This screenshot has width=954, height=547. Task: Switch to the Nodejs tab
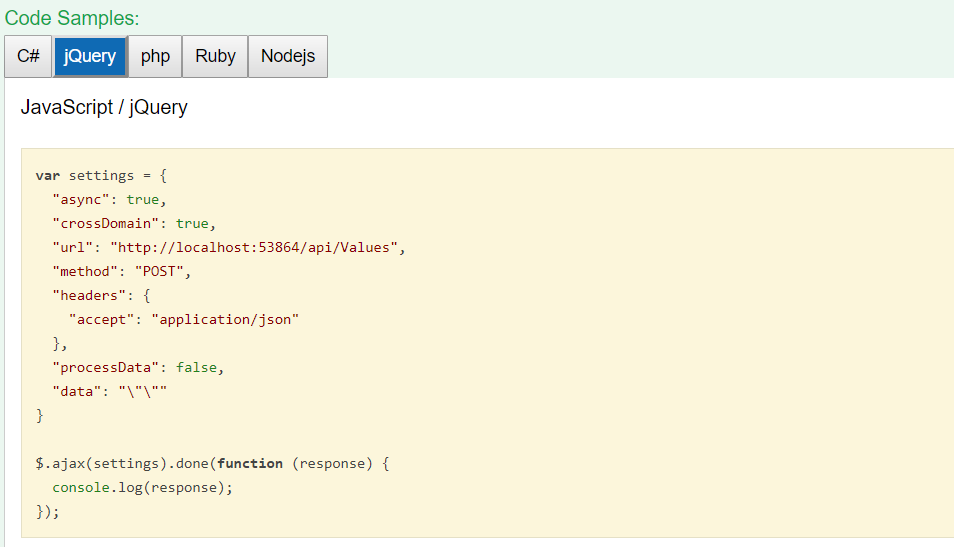[288, 56]
